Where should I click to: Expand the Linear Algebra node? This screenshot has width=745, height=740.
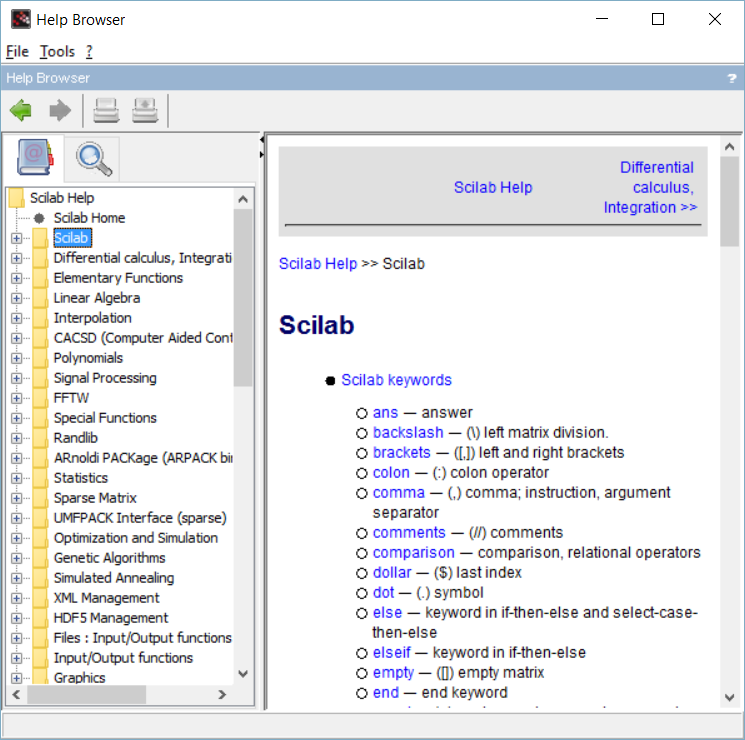pyautogui.click(x=17, y=298)
